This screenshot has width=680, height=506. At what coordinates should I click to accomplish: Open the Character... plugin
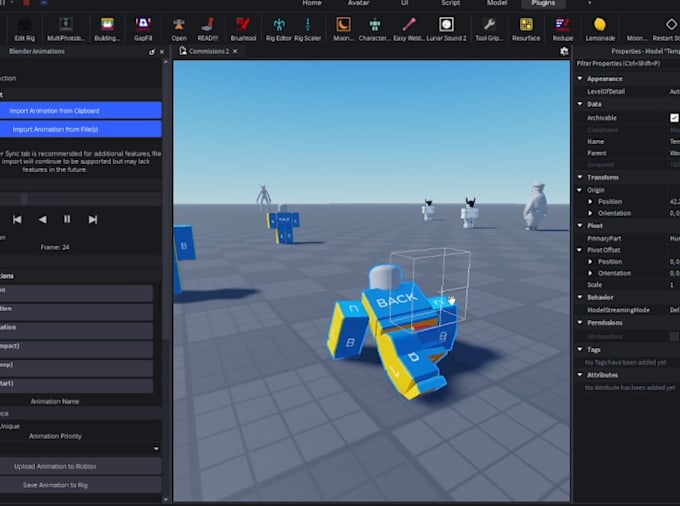tap(375, 29)
